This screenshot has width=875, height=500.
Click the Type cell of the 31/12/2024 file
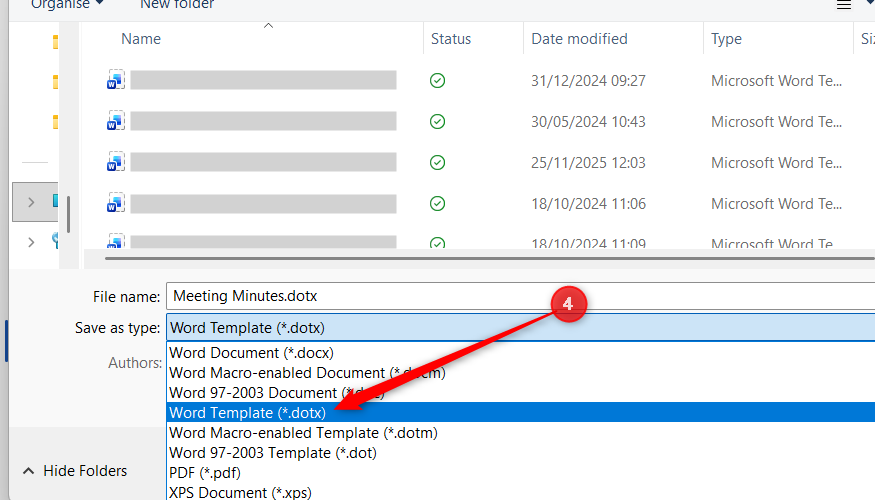click(776, 81)
